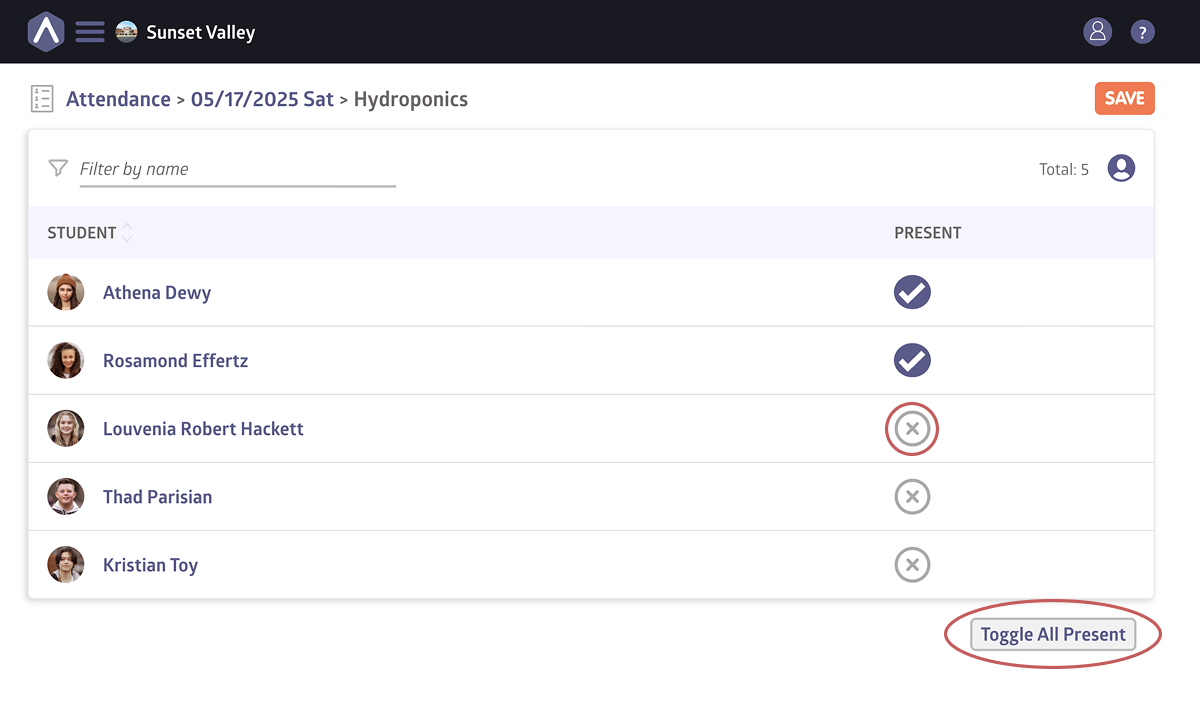Open the hamburger navigation menu
Viewport: 1200px width, 710px height.
tap(90, 32)
